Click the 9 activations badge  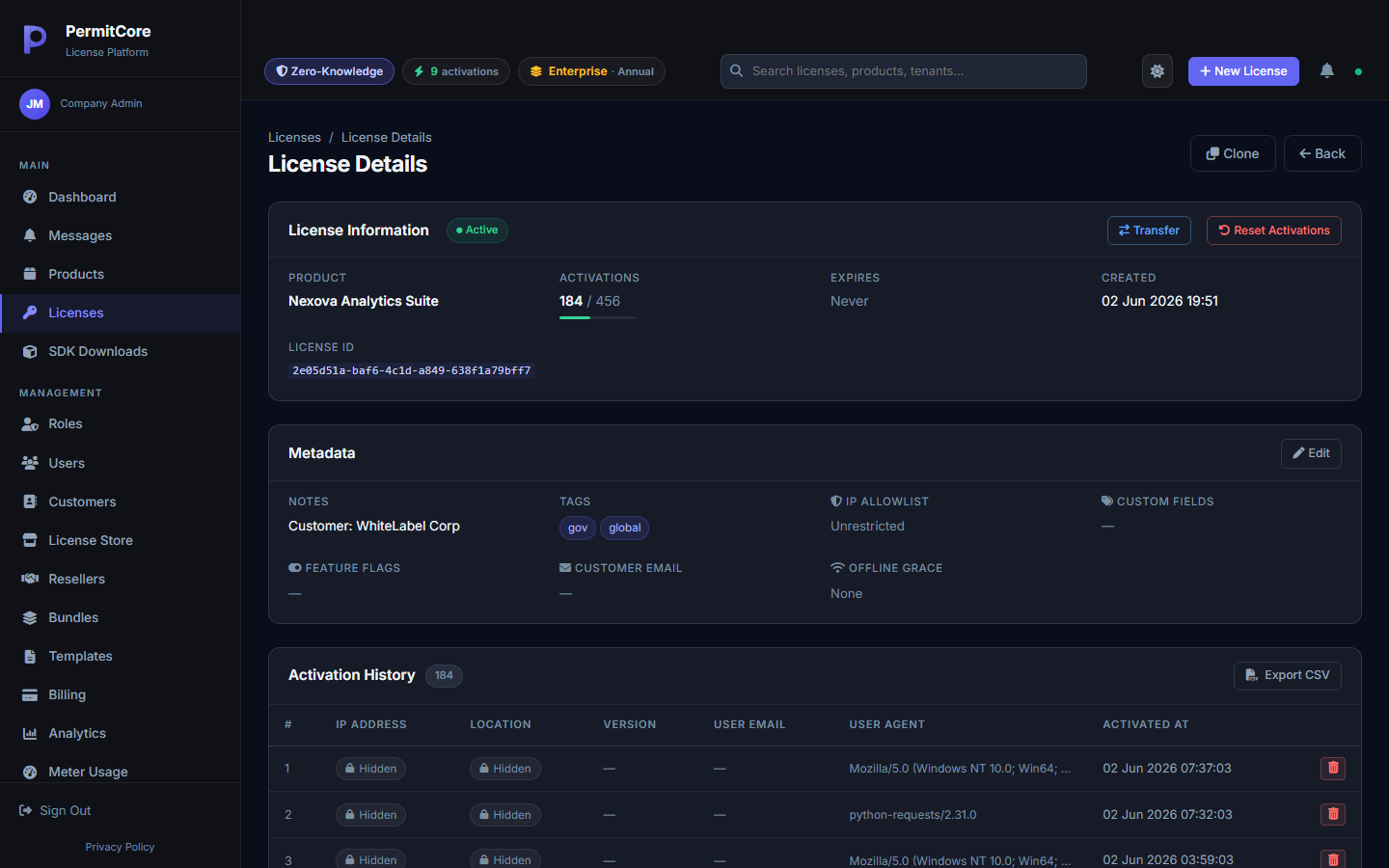[x=456, y=71]
